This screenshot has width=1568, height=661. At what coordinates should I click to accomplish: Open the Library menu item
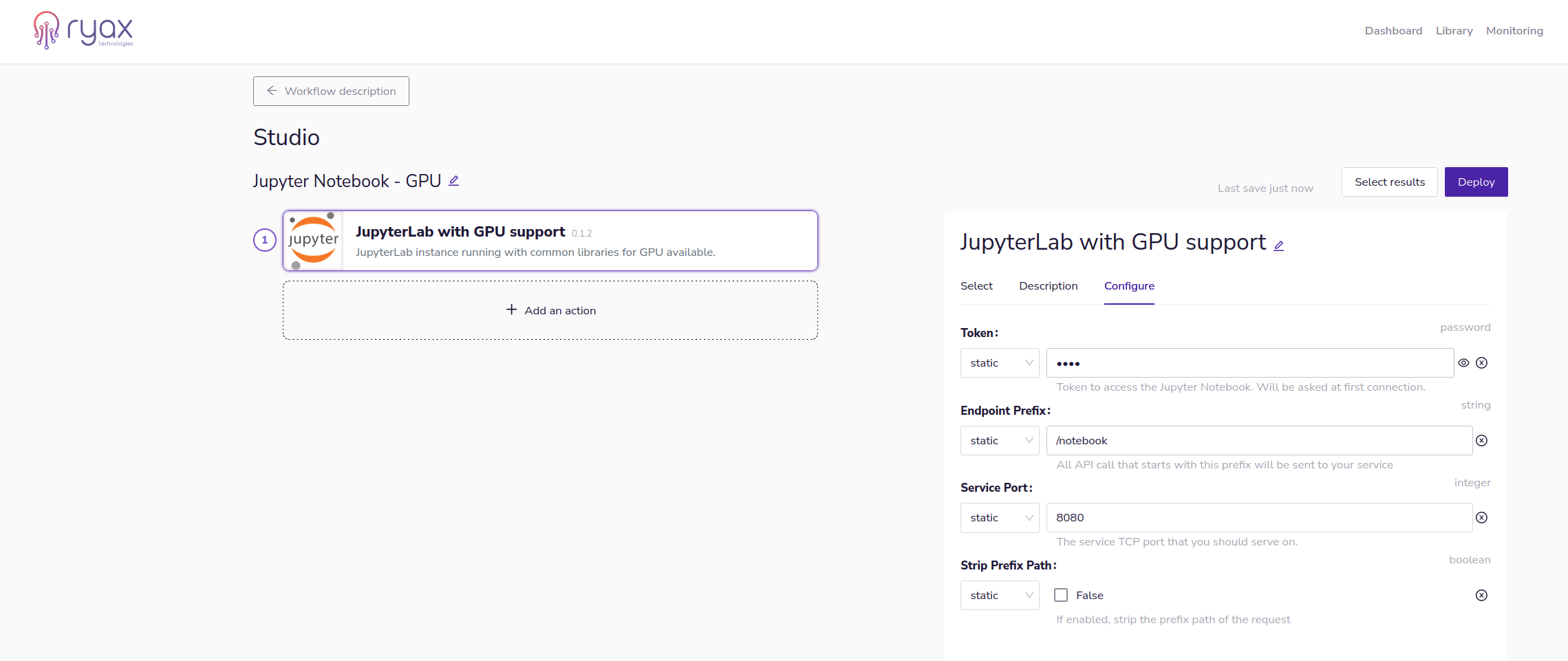pyautogui.click(x=1454, y=31)
